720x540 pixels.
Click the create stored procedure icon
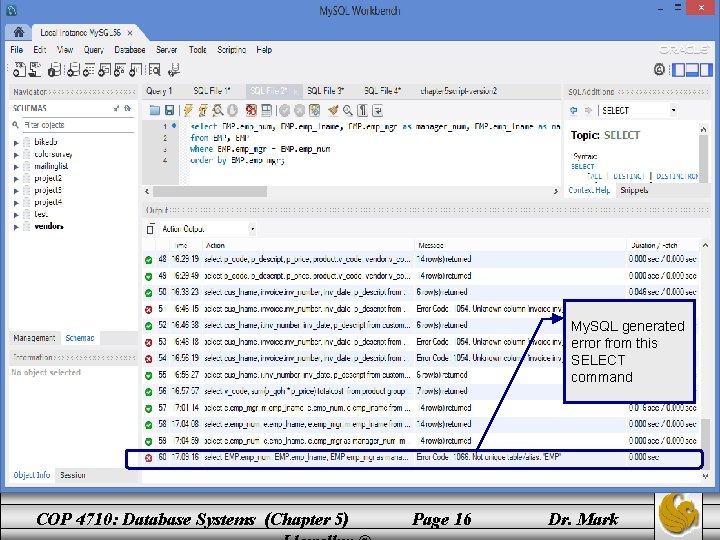120,69
